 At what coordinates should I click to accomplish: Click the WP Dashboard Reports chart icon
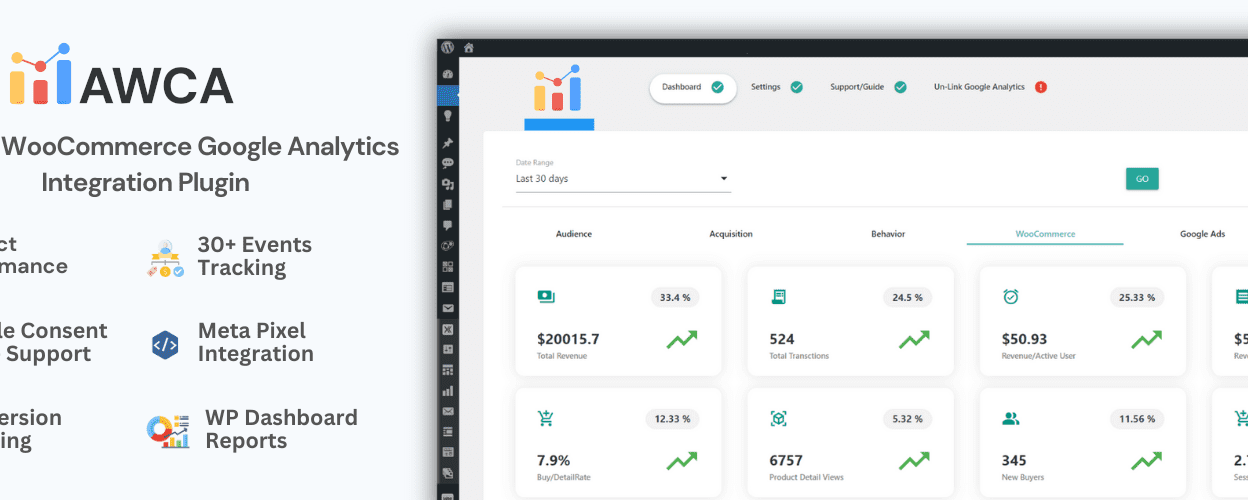click(166, 430)
